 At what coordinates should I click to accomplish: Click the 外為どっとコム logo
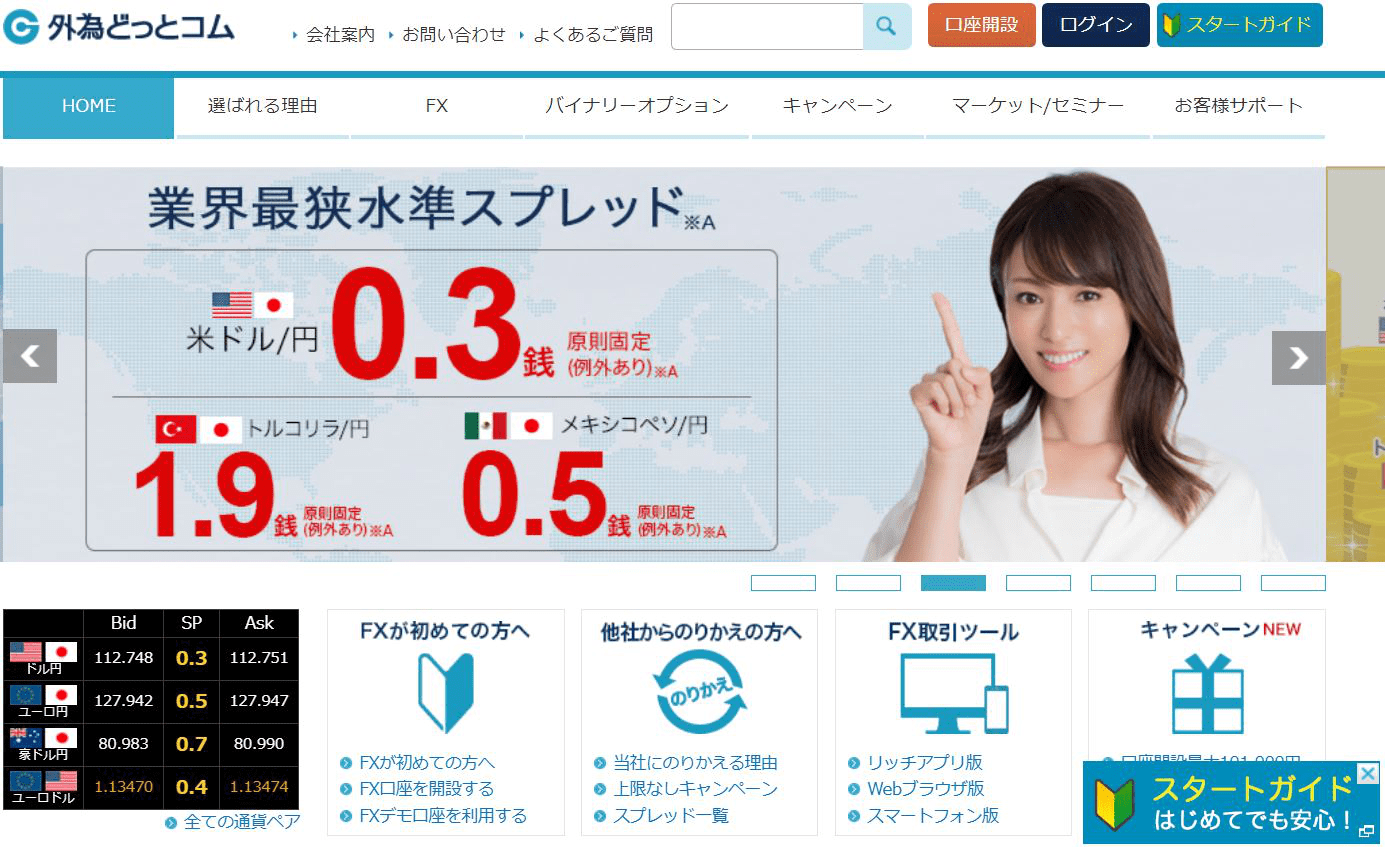click(x=118, y=28)
